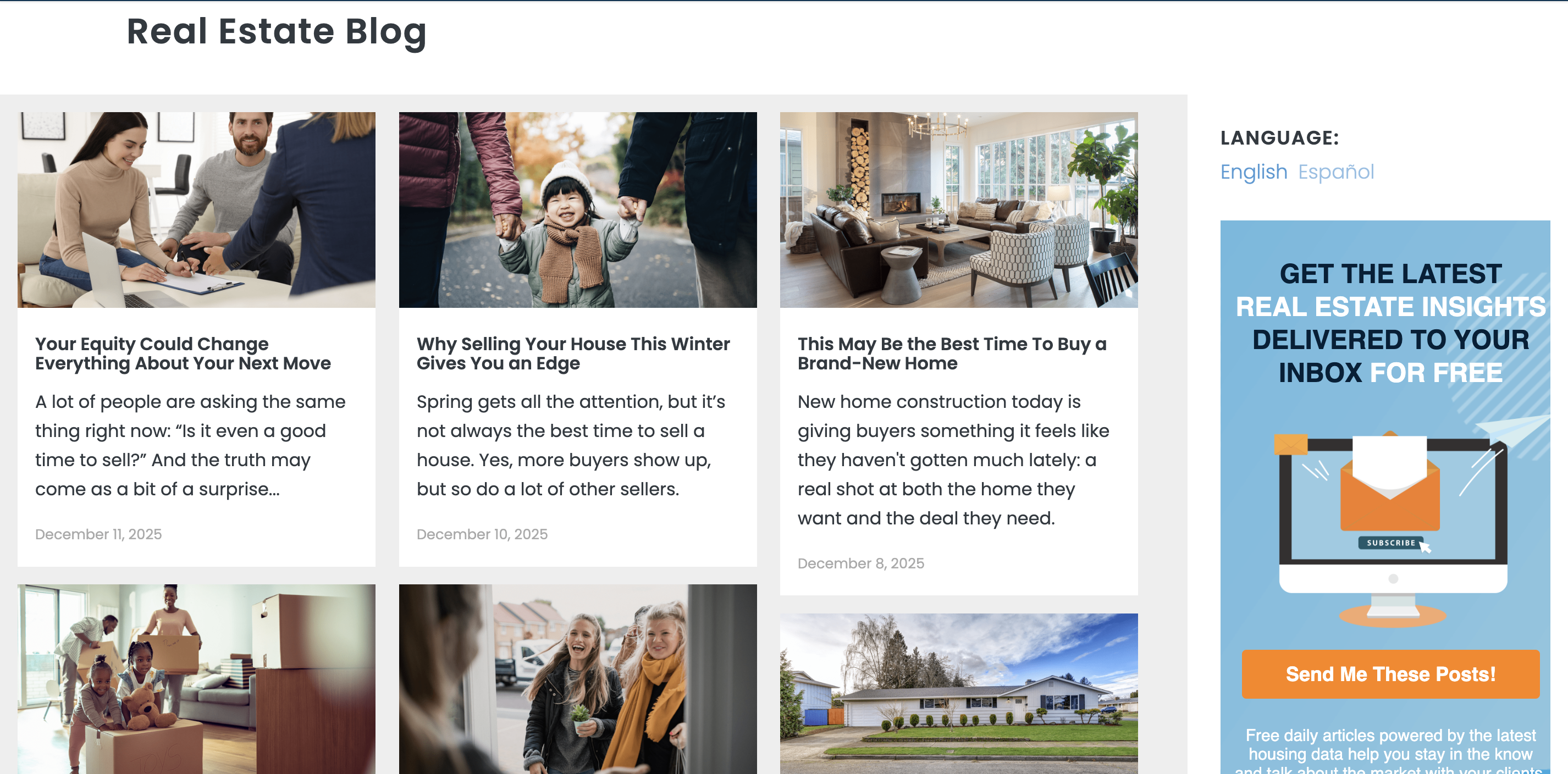Click the 'Get the latest real estate insights' banner
1568x774 pixels.
tap(1390, 323)
